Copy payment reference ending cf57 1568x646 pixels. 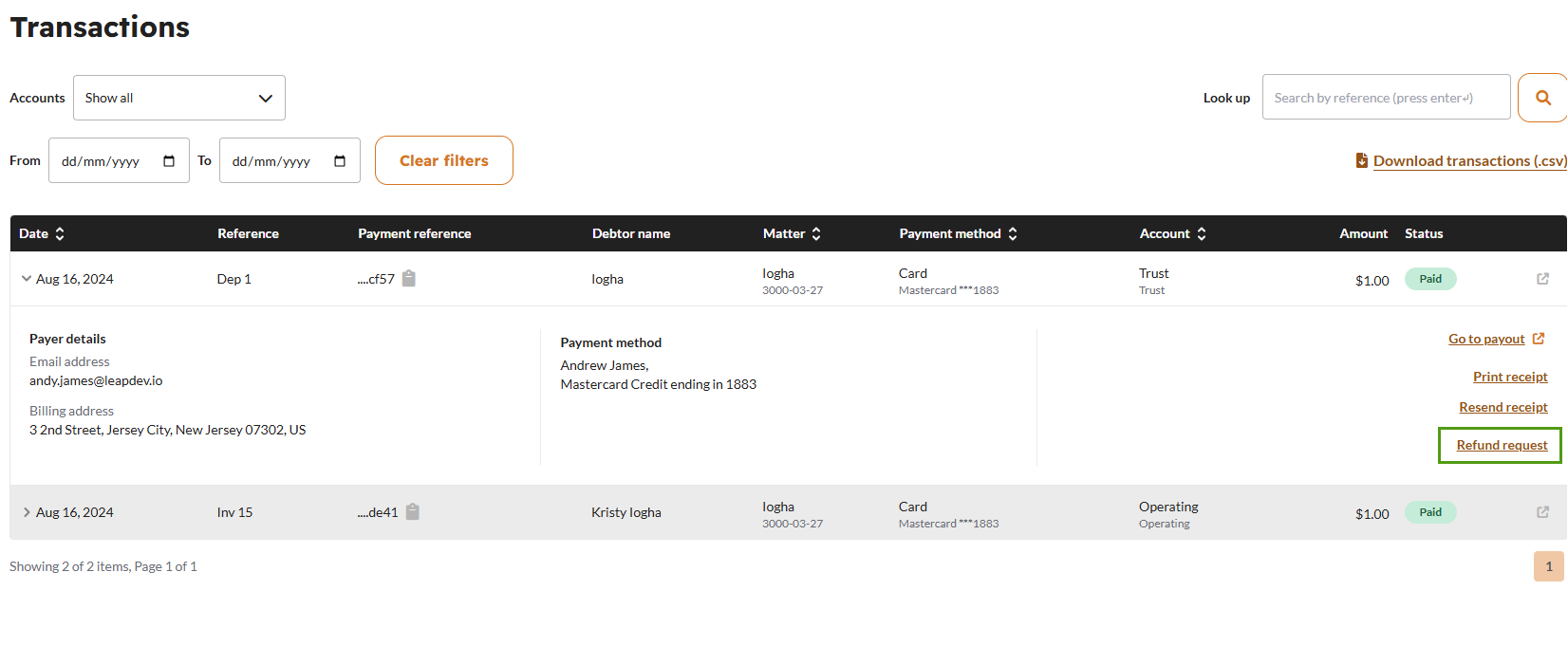(409, 279)
